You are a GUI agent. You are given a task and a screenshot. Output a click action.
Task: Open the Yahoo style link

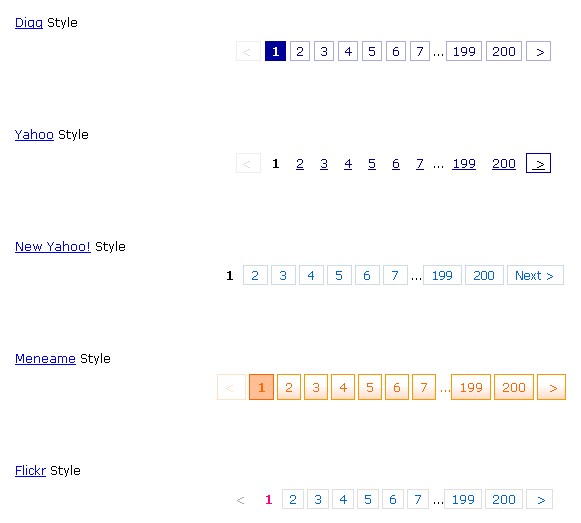[34, 135]
